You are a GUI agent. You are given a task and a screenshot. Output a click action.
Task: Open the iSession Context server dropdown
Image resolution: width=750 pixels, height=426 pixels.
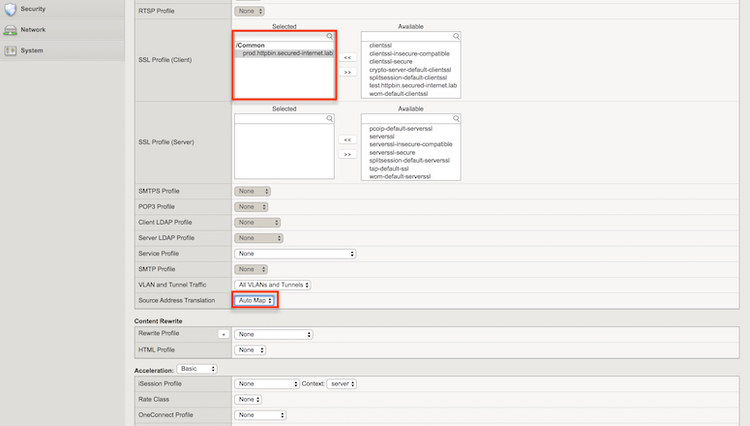click(342, 383)
